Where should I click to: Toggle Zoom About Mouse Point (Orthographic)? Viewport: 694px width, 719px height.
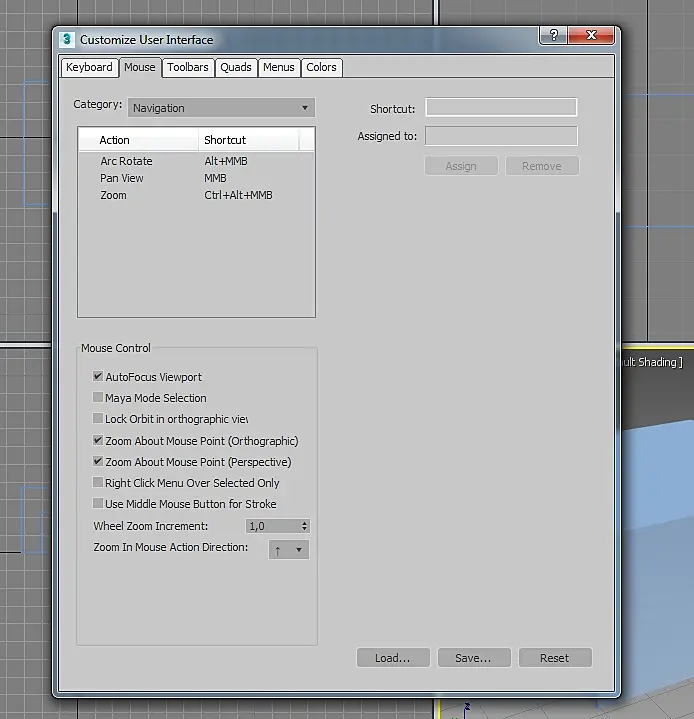point(98,440)
